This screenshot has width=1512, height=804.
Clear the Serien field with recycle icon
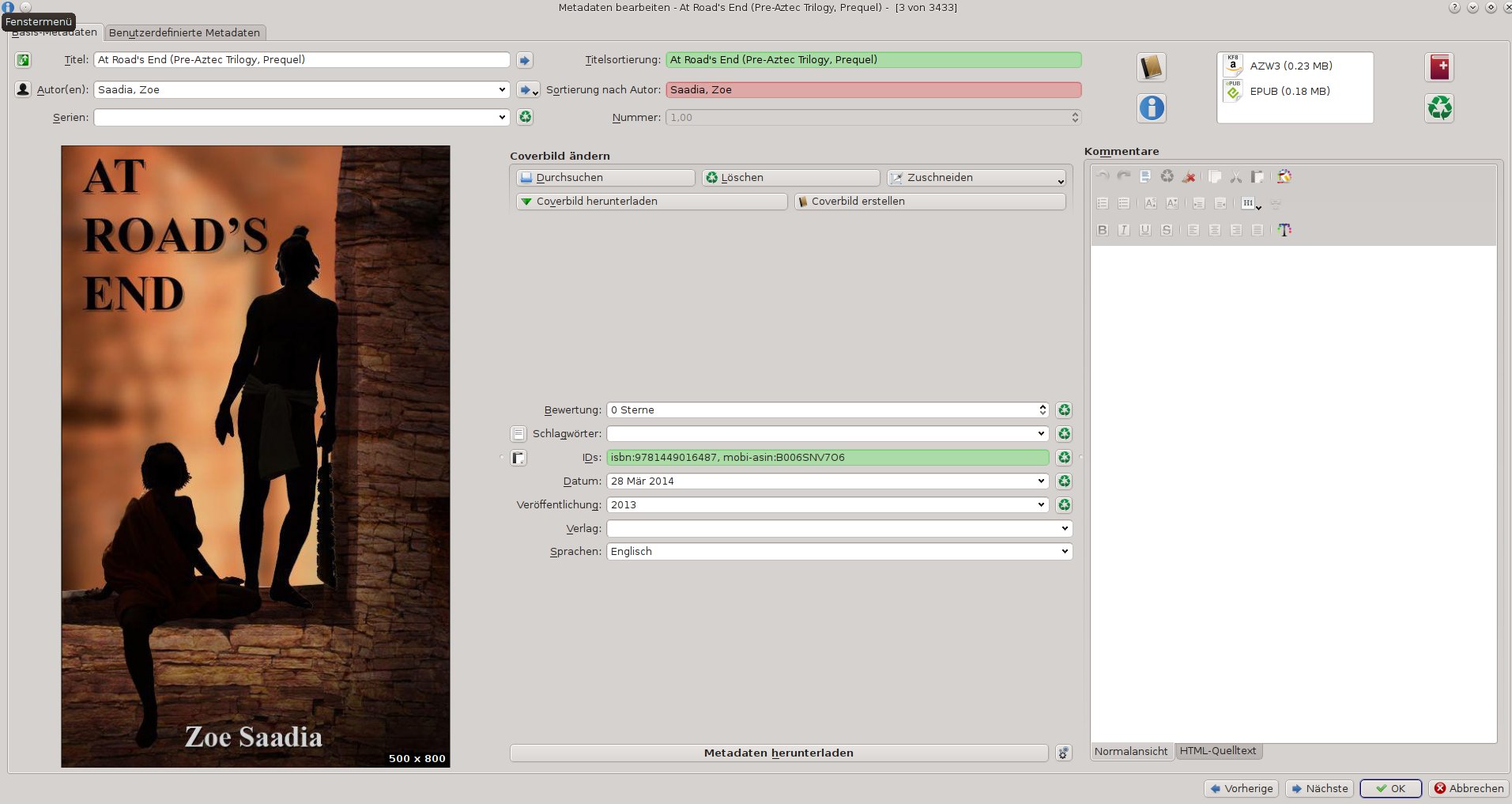[x=525, y=117]
